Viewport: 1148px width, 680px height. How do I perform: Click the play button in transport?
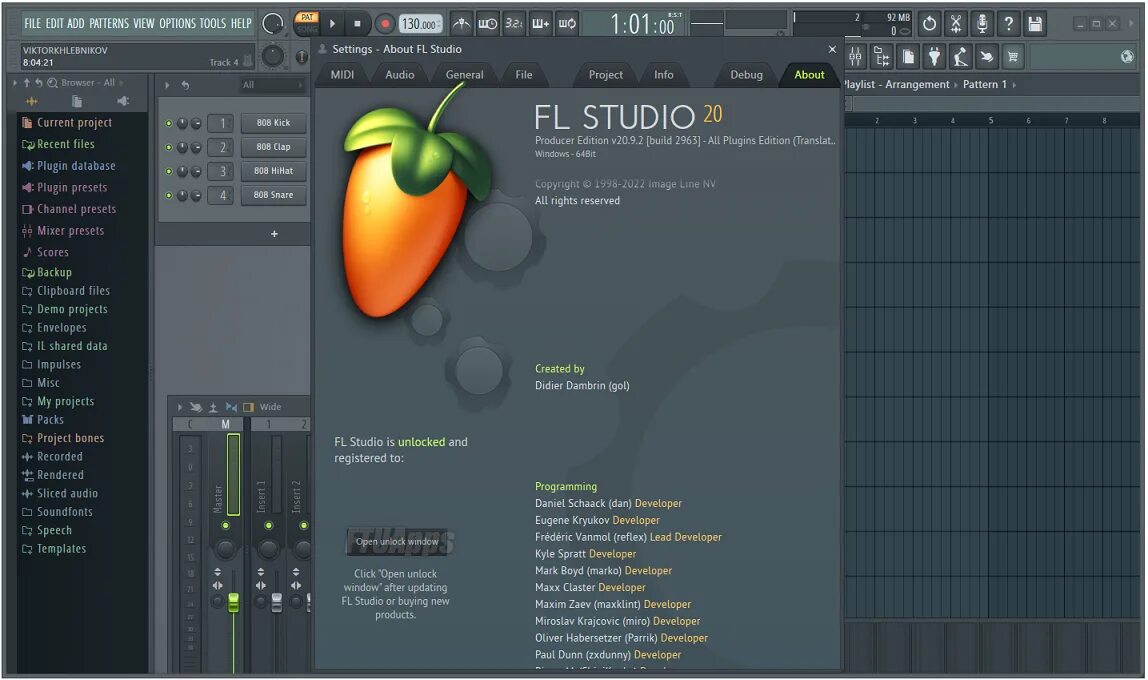pos(332,23)
